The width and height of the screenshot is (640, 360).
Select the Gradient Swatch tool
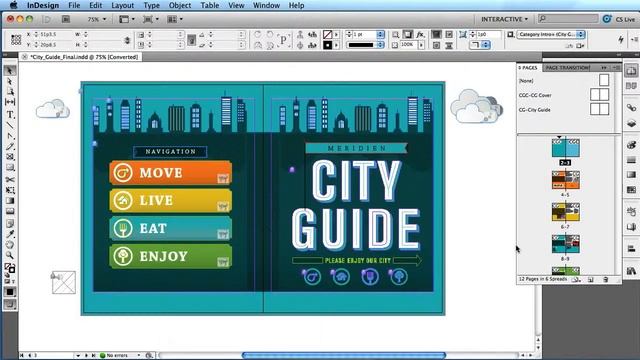(x=10, y=201)
